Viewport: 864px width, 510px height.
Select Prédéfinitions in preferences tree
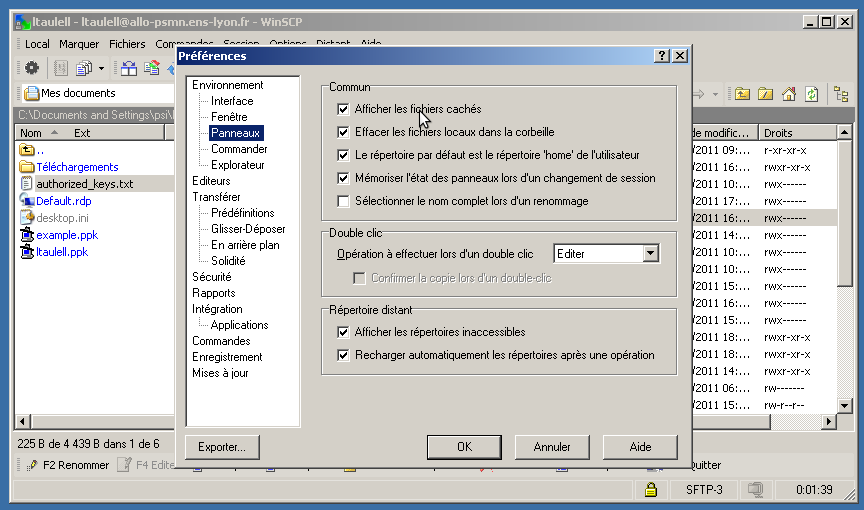pyautogui.click(x=242, y=213)
